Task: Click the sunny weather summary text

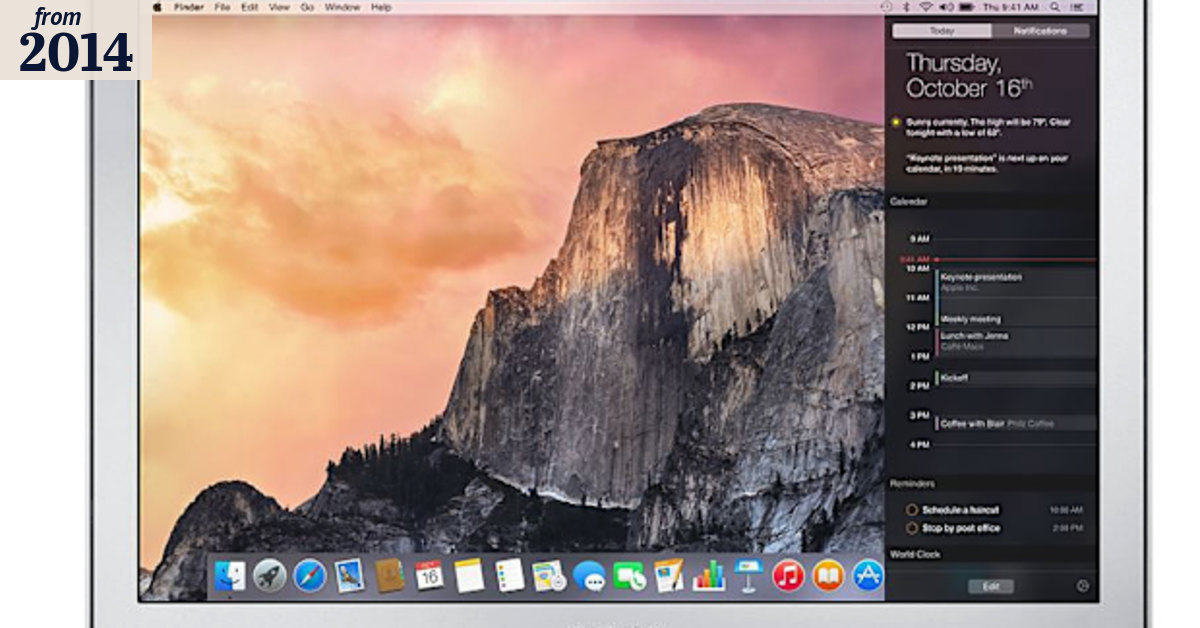Action: pos(988,128)
